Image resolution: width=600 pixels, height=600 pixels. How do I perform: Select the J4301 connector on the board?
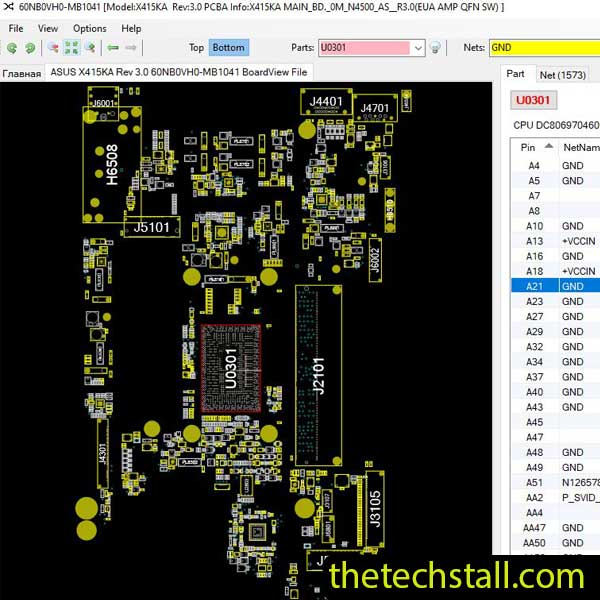[103, 454]
